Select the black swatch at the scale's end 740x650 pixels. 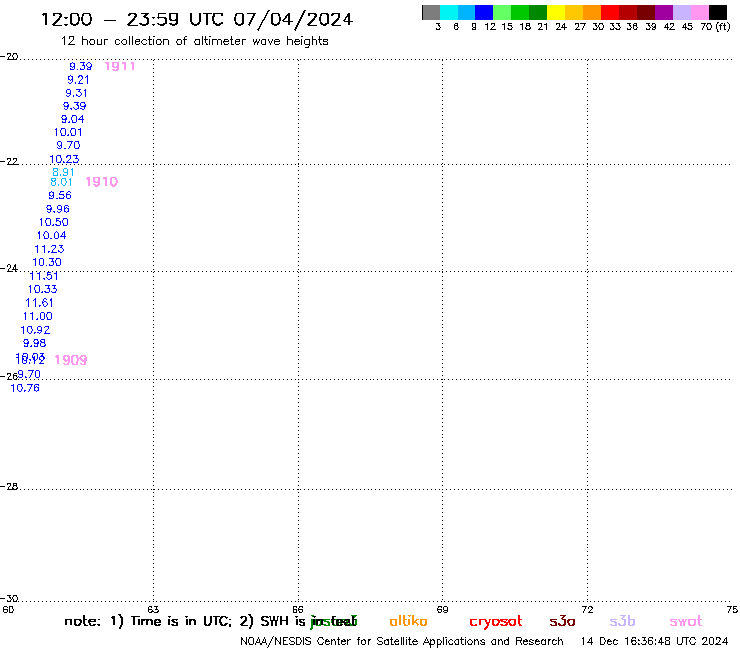(718, 12)
